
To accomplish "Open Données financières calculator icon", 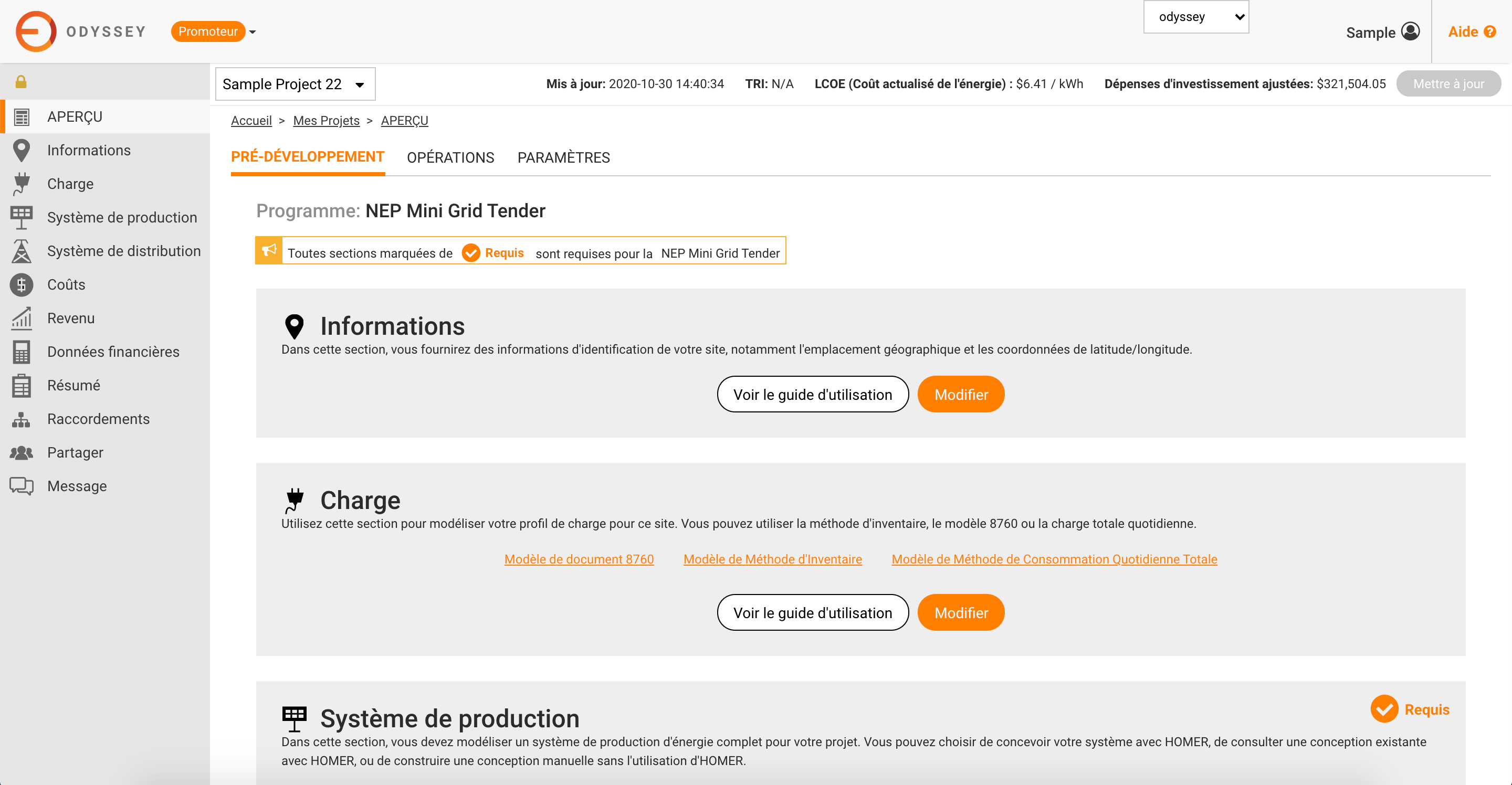I will pos(22,352).
